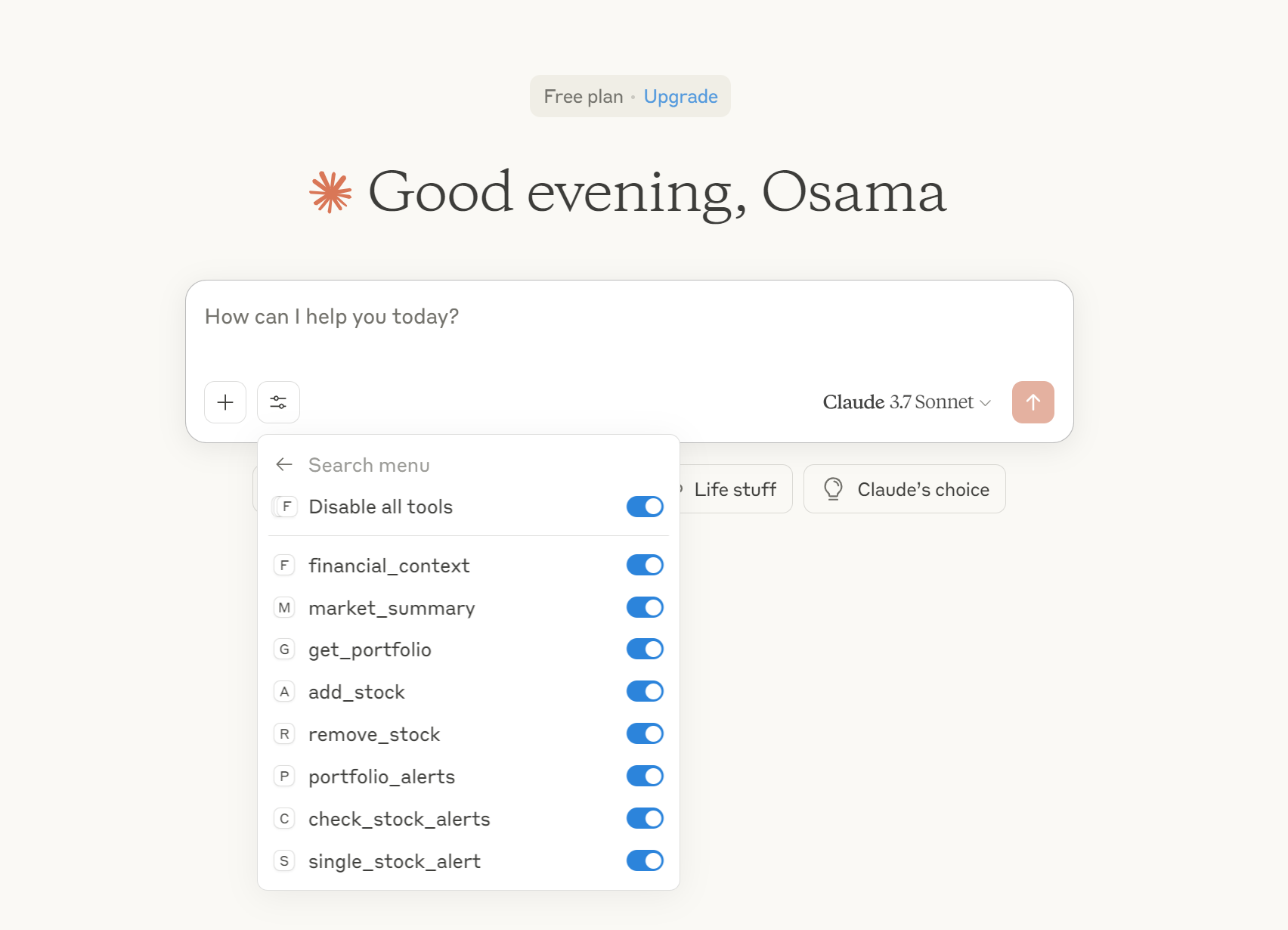
Task: Click the lightbulb icon in Claude's choice
Action: click(833, 489)
